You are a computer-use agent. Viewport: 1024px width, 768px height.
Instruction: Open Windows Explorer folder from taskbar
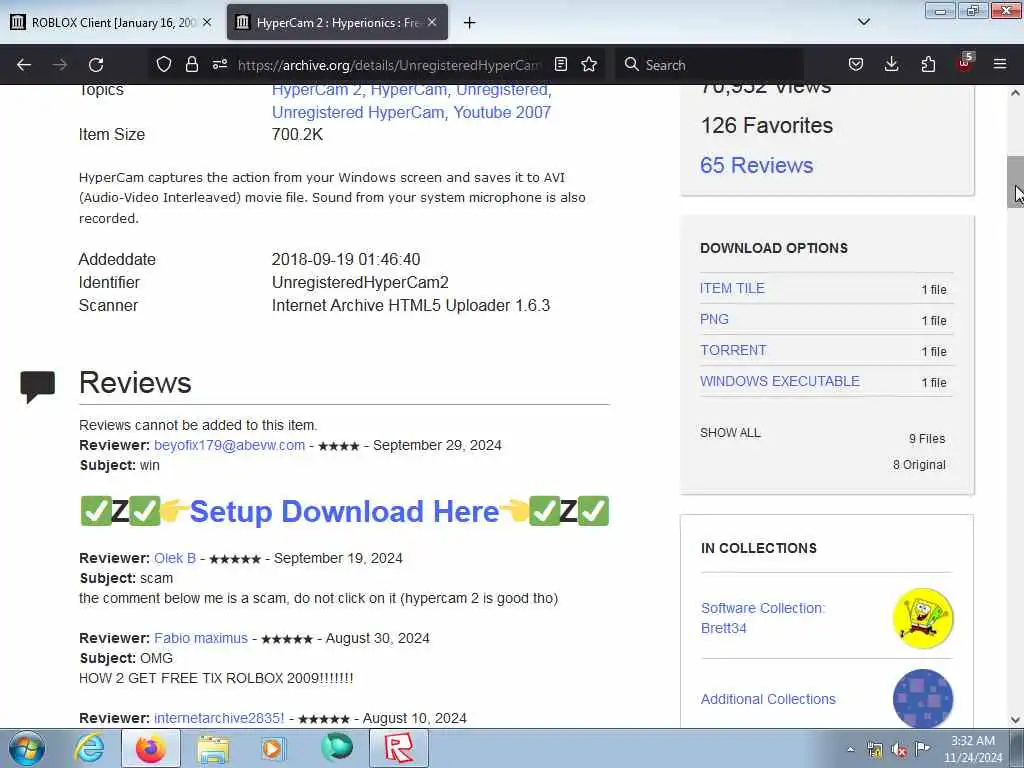[214, 749]
